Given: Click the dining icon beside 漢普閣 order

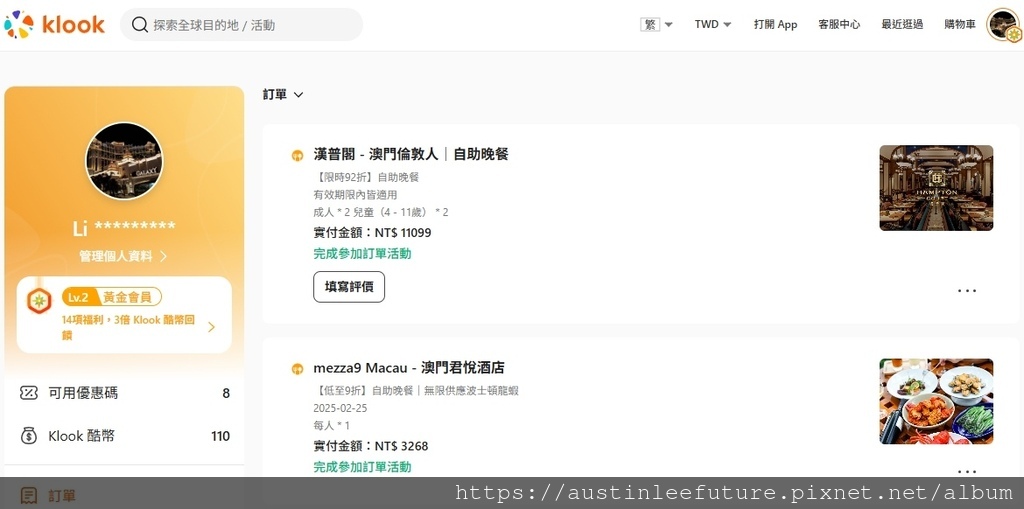Looking at the screenshot, I should coord(297,156).
